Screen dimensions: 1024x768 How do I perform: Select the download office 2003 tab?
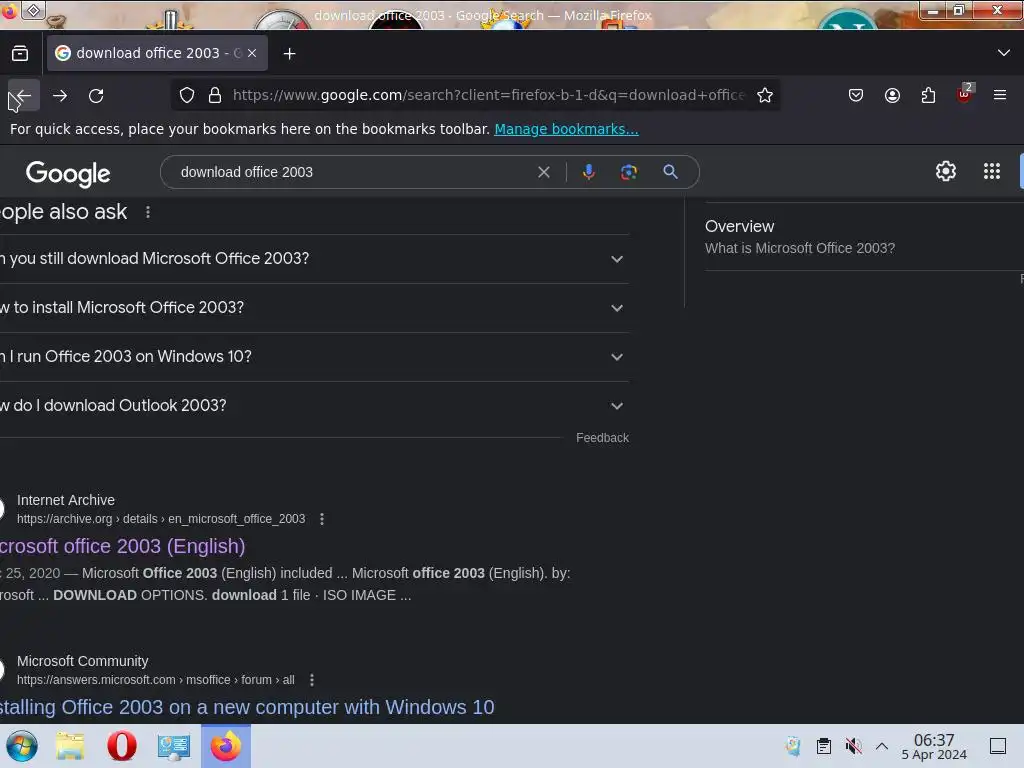click(x=157, y=53)
